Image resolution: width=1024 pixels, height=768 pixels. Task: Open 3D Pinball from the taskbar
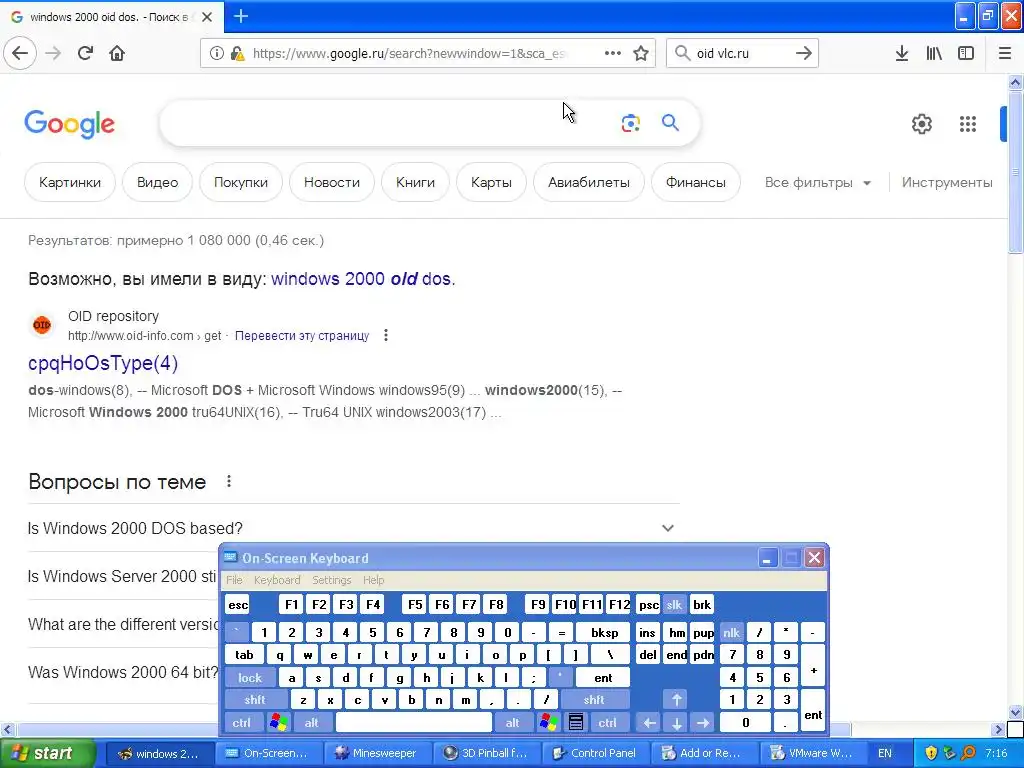pos(487,753)
